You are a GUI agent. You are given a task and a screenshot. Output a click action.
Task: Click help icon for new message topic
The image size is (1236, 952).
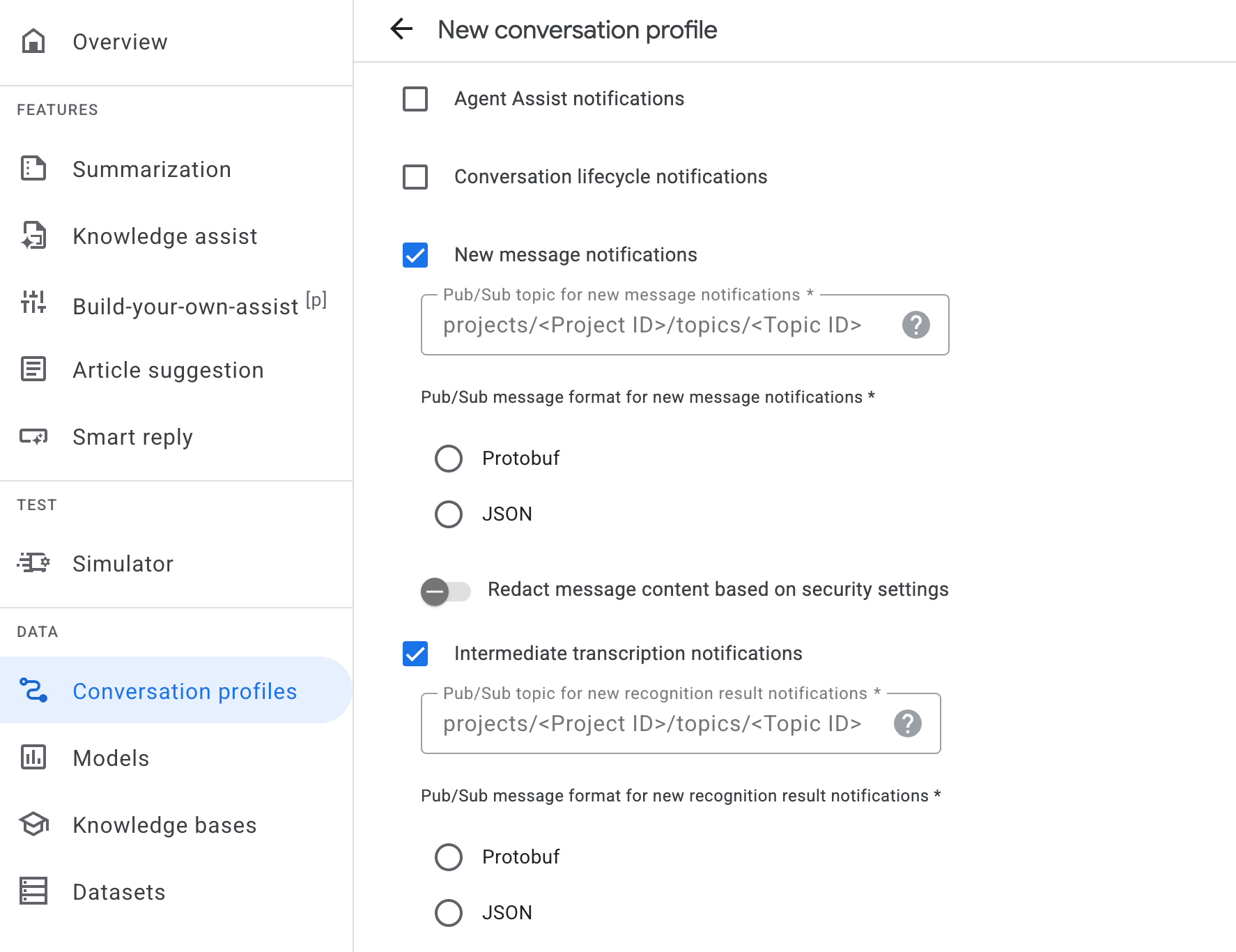pos(916,325)
